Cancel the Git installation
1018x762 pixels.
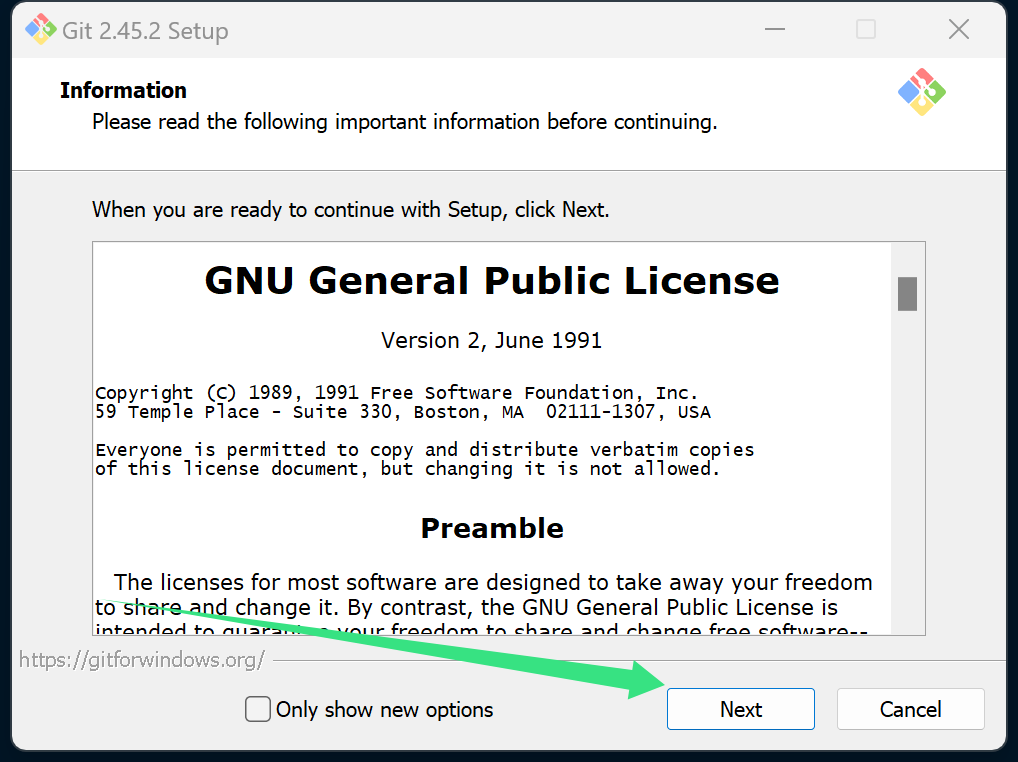click(910, 709)
